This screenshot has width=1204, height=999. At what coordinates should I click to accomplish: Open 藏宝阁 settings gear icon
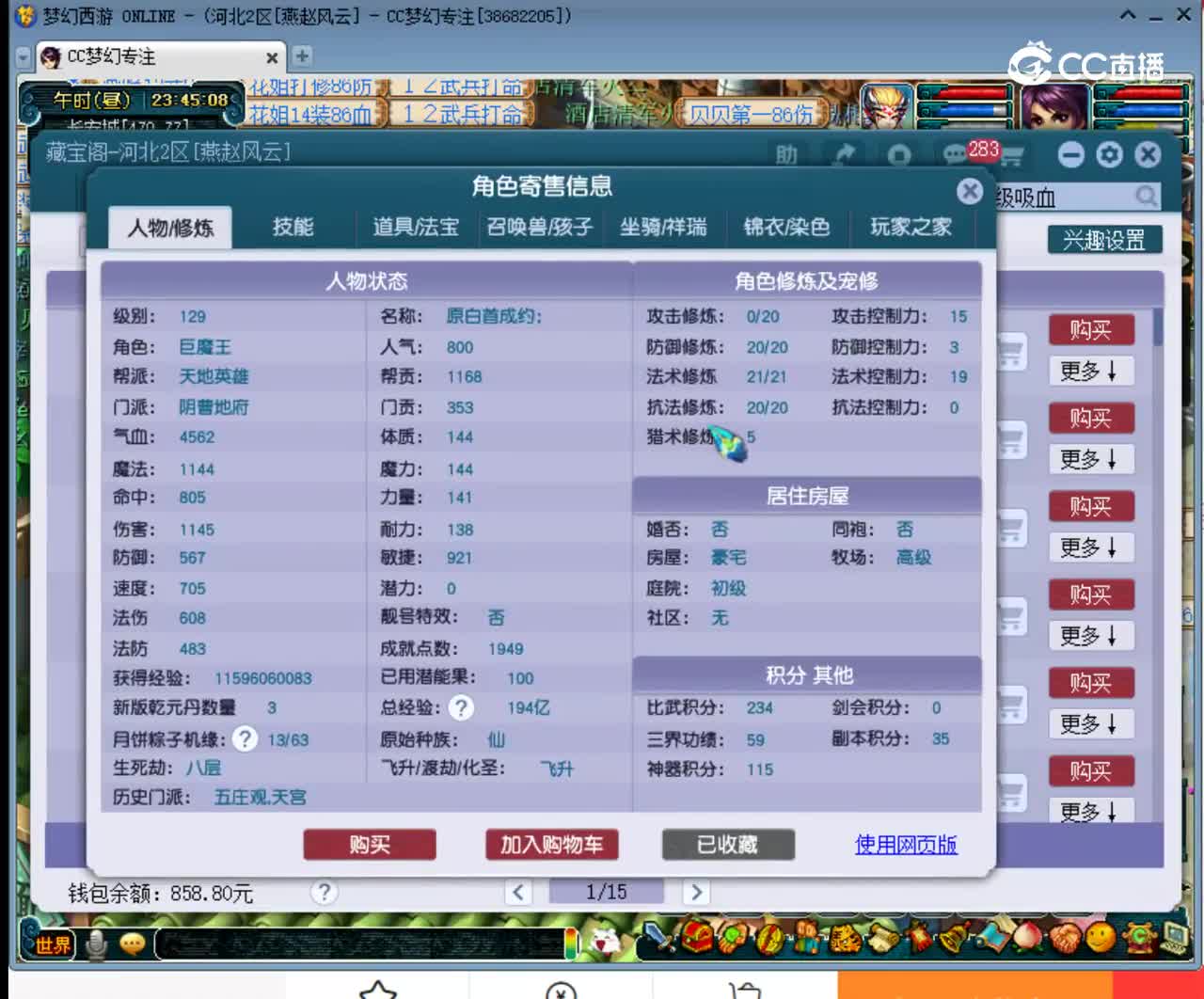[x=1110, y=154]
